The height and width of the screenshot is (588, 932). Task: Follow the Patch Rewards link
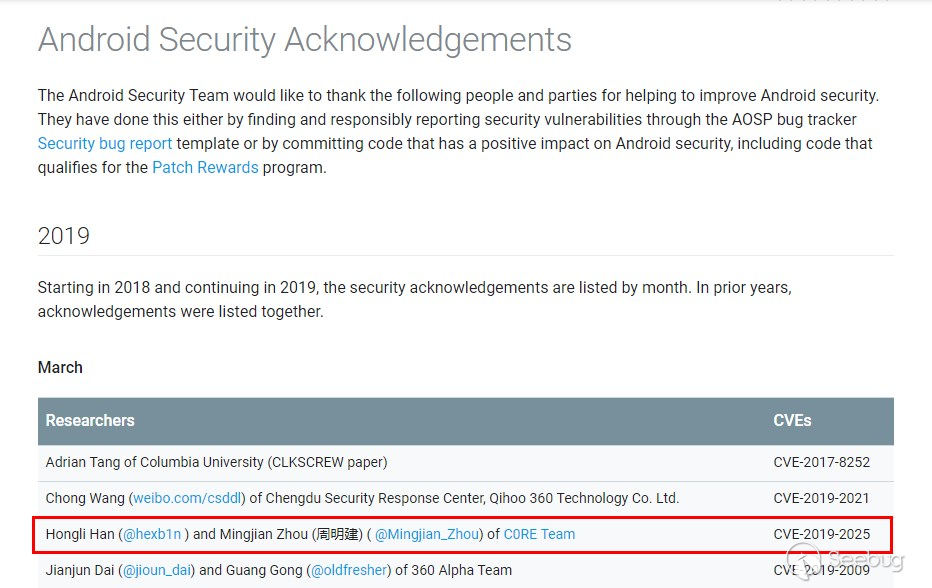[x=205, y=167]
